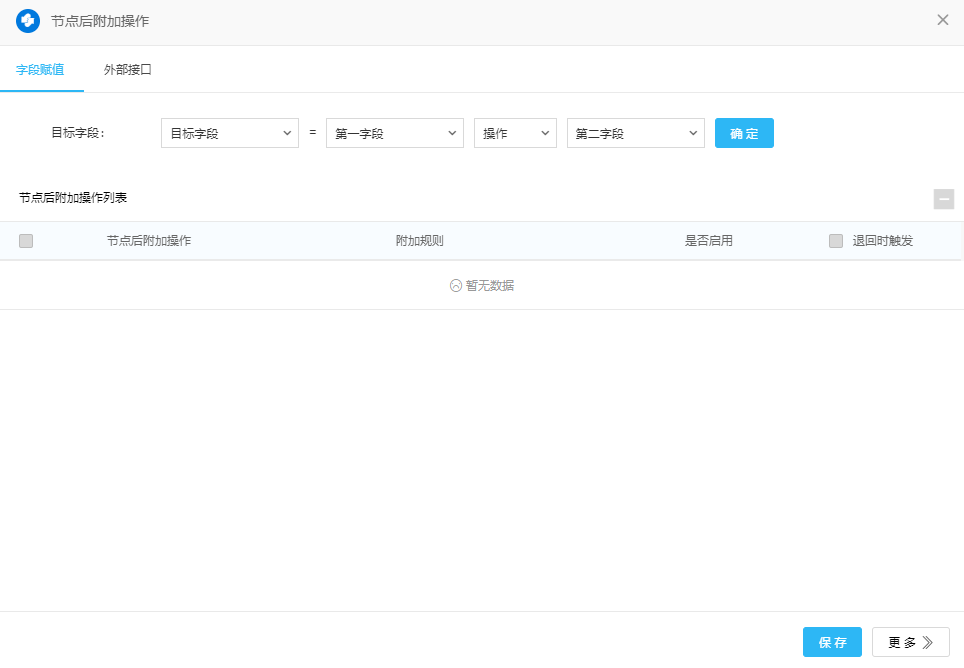Click the 暂无数据 empty row text
This screenshot has width=964, height=668.
(x=490, y=285)
